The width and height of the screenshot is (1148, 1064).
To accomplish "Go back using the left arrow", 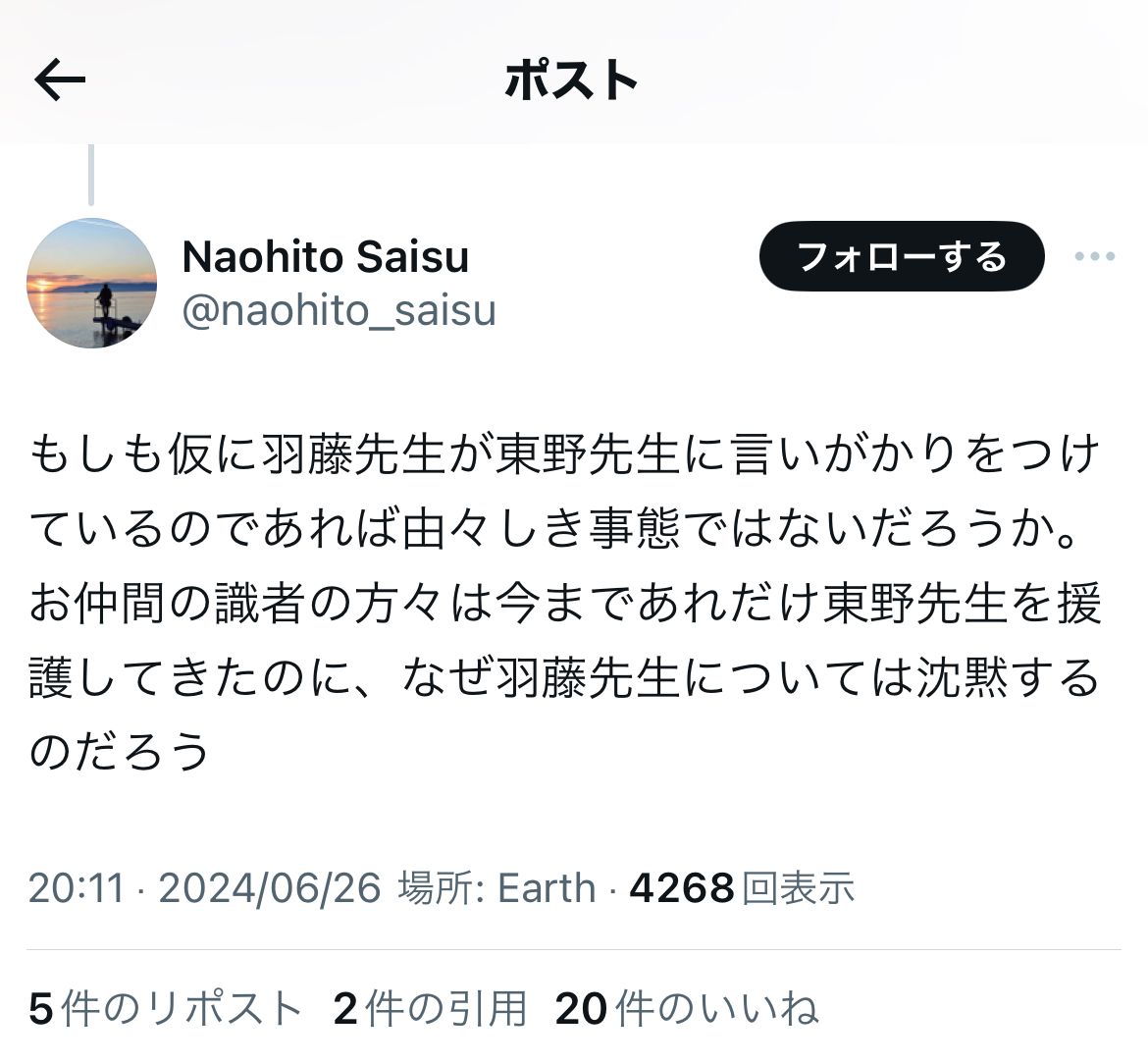I will click(x=60, y=80).
